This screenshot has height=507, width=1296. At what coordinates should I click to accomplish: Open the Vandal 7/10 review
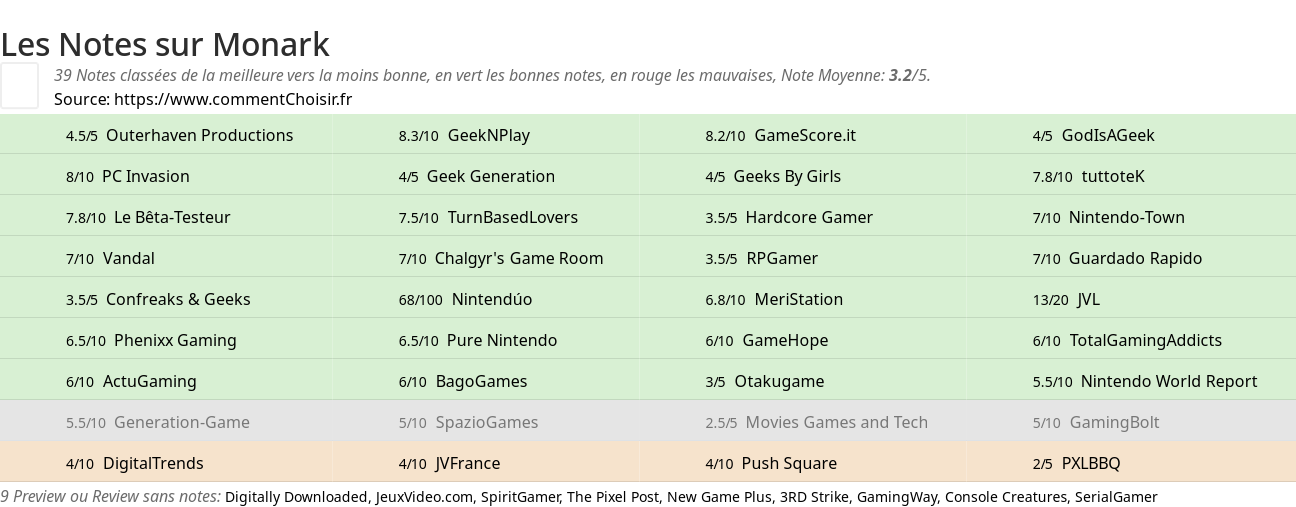[110, 258]
